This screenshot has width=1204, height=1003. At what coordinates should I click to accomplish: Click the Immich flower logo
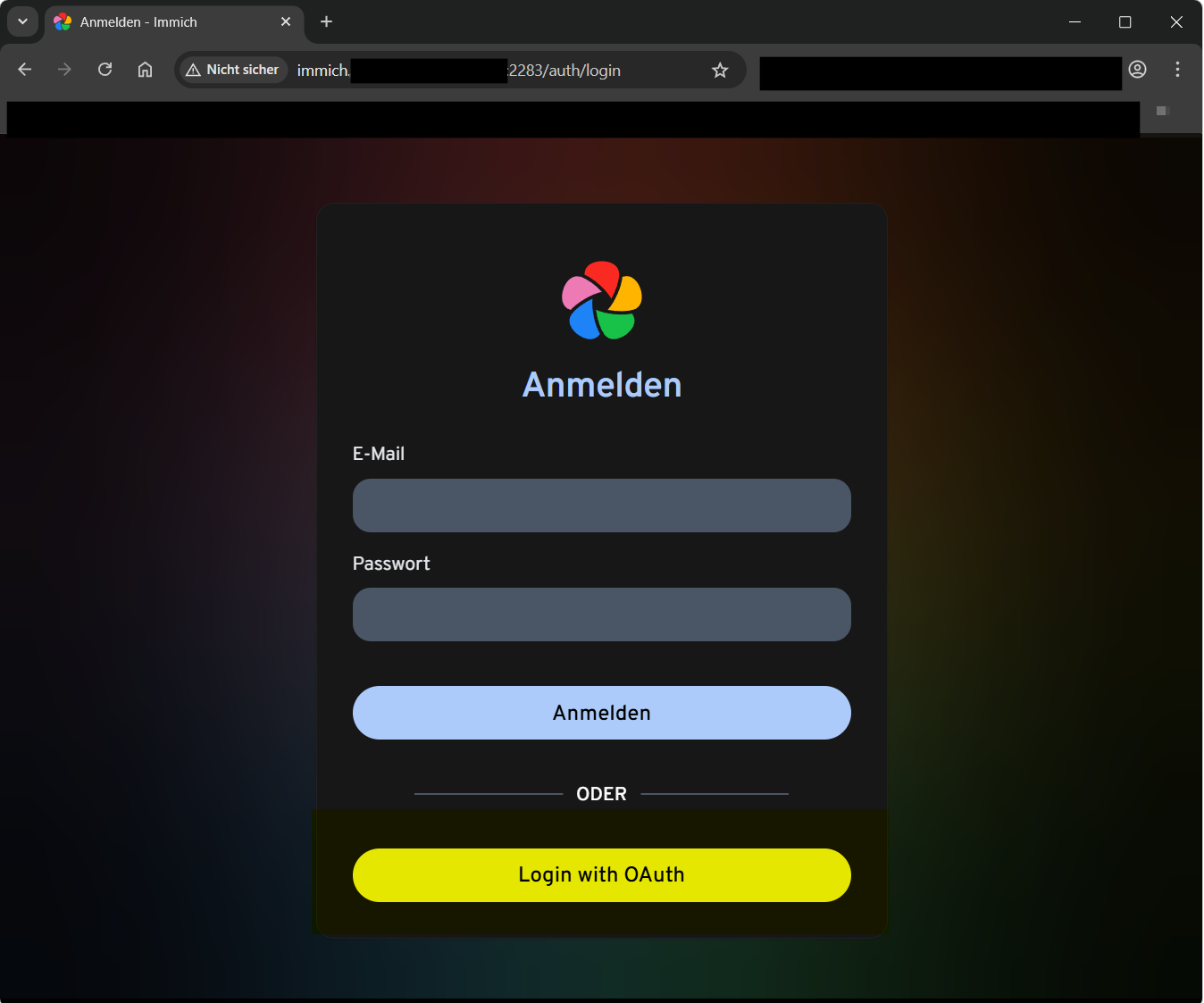point(602,300)
